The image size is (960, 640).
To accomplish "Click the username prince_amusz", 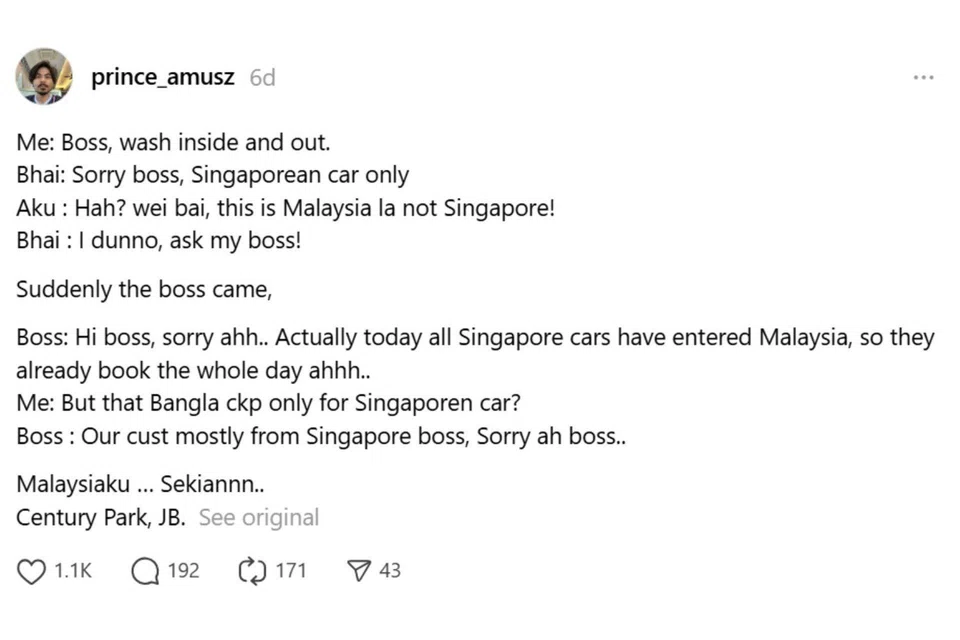I will tap(163, 77).
